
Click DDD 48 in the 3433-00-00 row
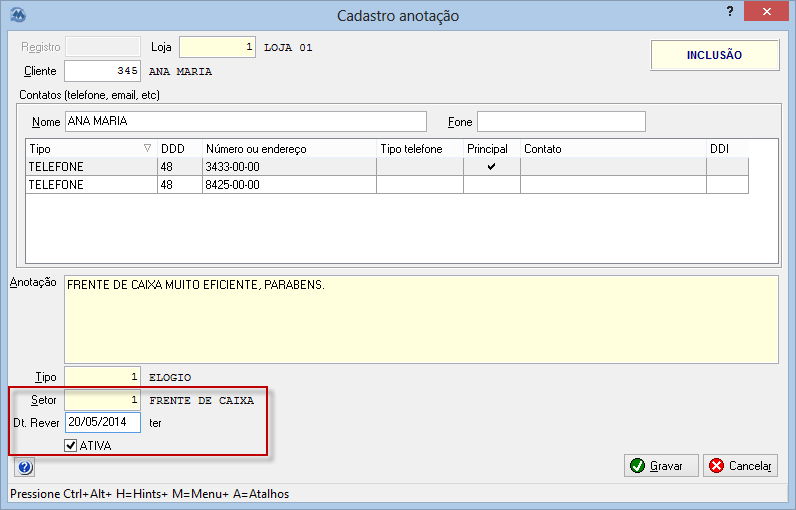[x=180, y=166]
